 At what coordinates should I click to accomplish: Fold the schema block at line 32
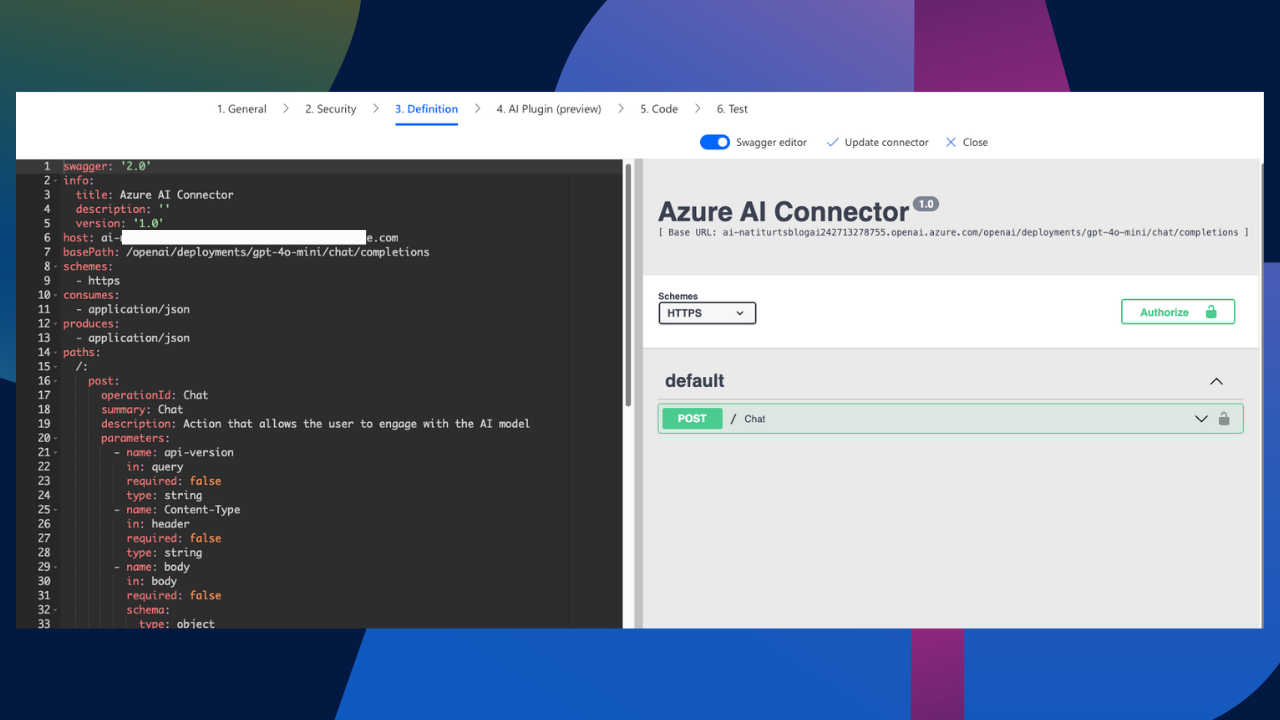(56, 610)
